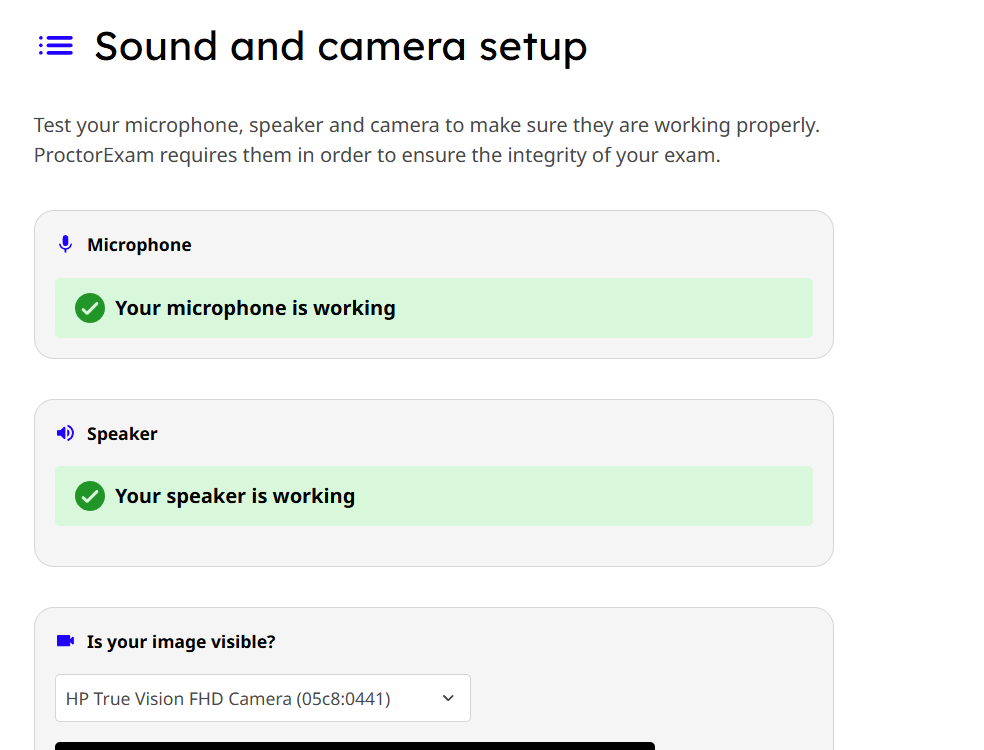Click the "Speaker" section label
This screenshot has height=750, width=984.
pos(122,434)
